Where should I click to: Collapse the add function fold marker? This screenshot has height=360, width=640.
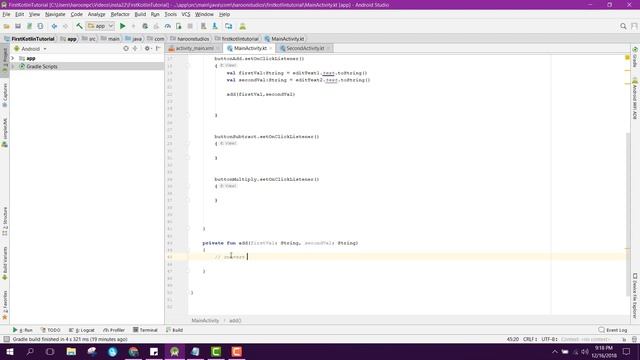click(x=188, y=250)
